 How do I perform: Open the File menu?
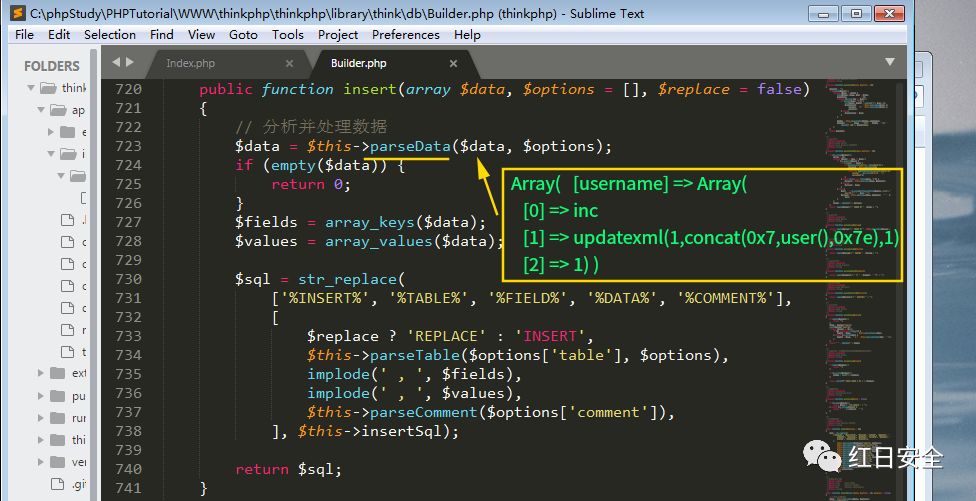[24, 35]
